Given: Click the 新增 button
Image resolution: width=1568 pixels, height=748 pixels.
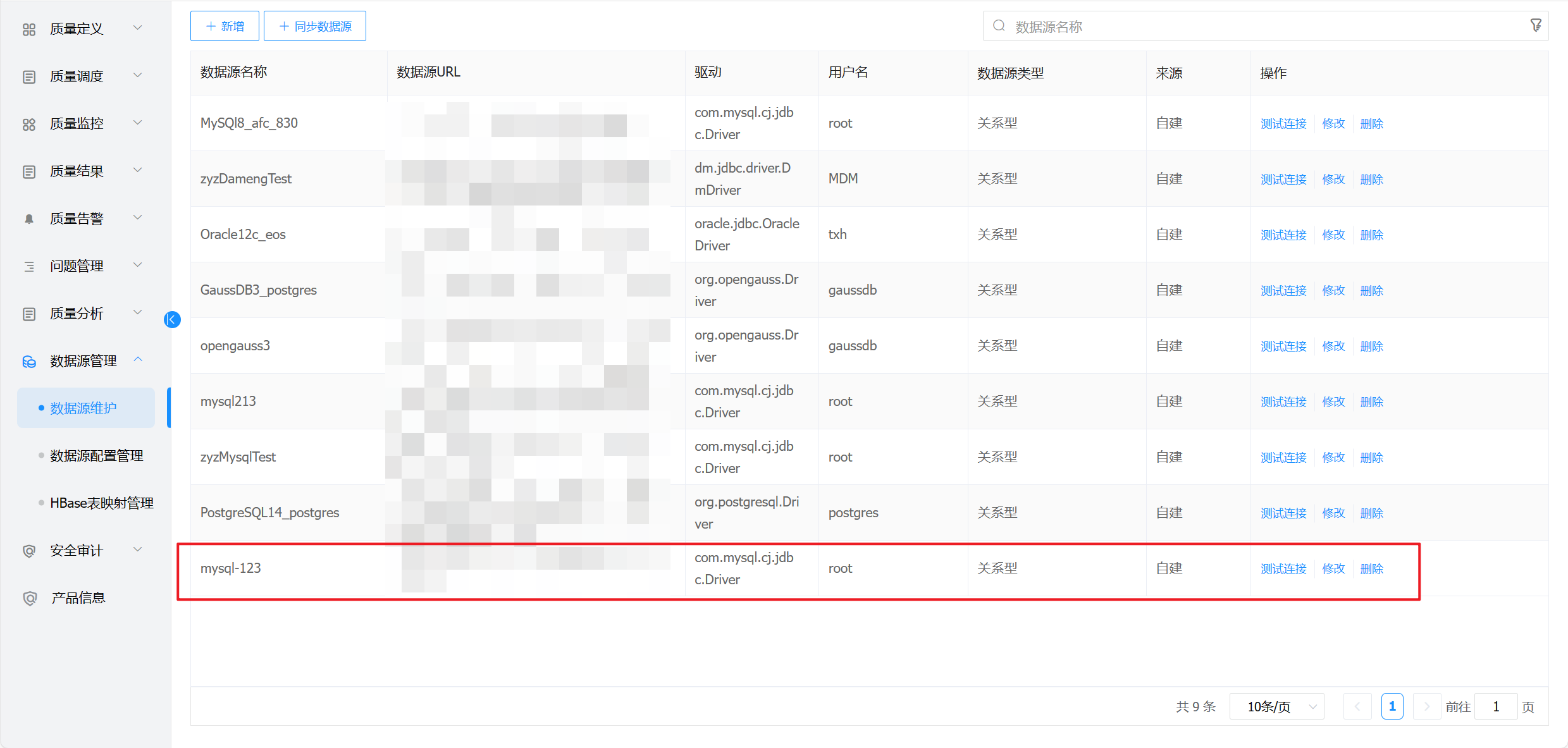Looking at the screenshot, I should [225, 26].
